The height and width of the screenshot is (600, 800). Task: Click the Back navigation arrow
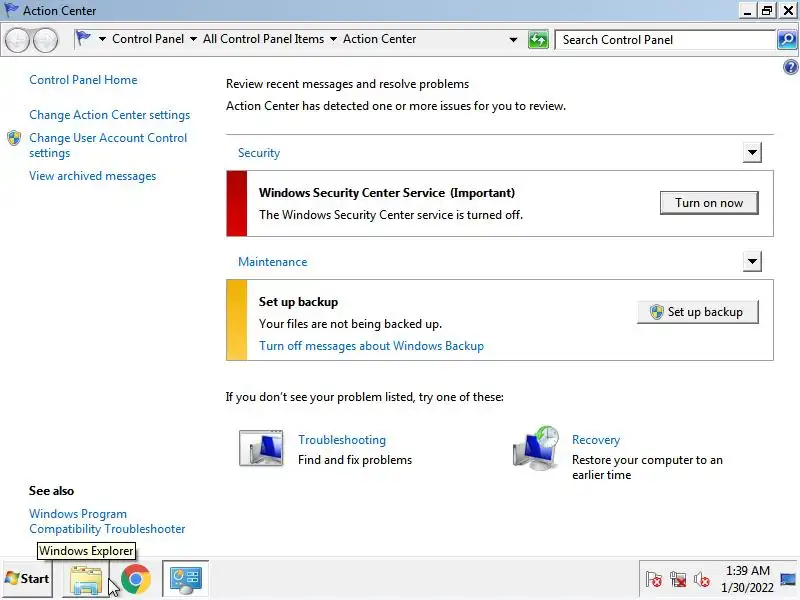tap(18, 40)
